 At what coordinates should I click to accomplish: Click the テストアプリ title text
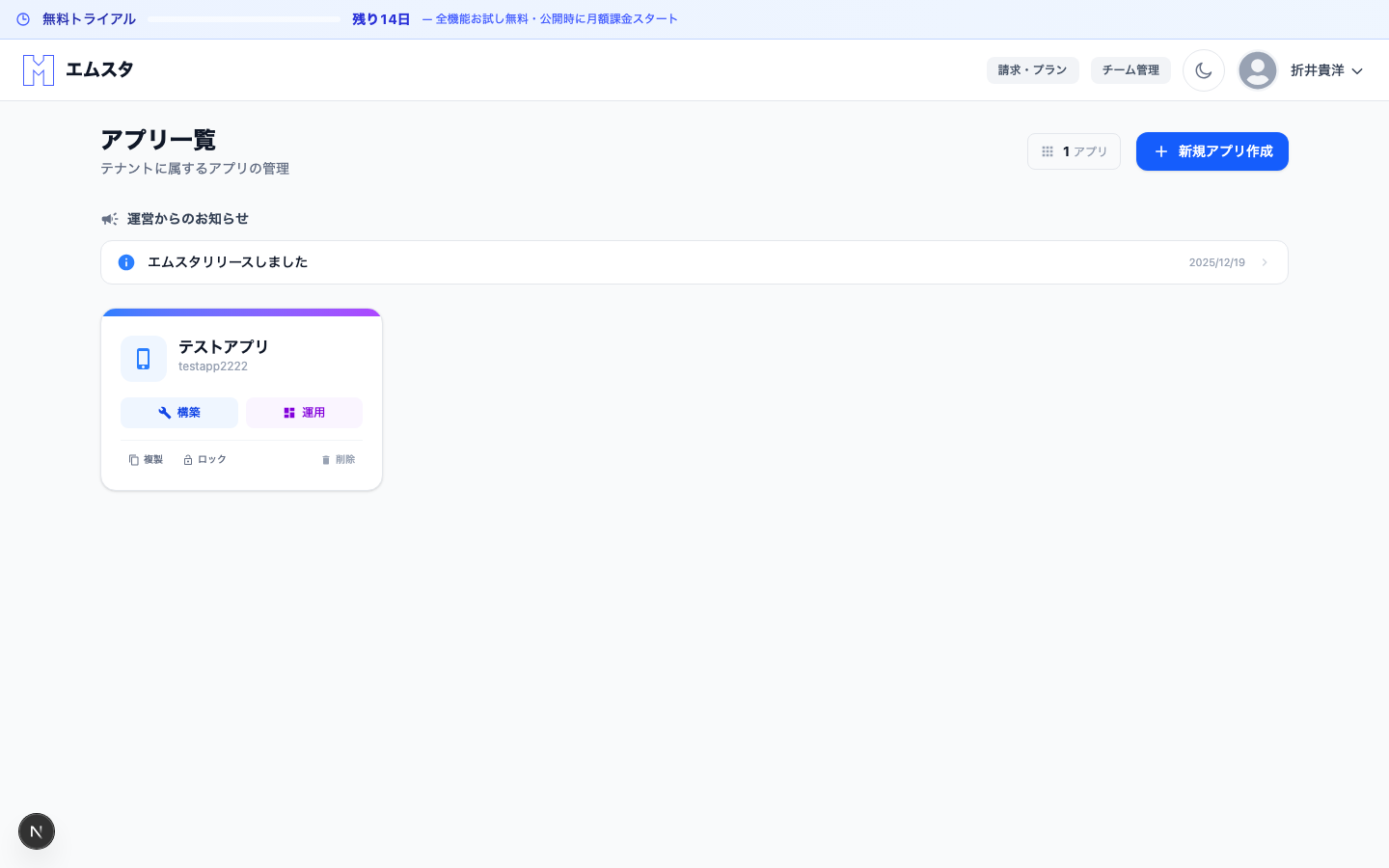[x=224, y=346]
